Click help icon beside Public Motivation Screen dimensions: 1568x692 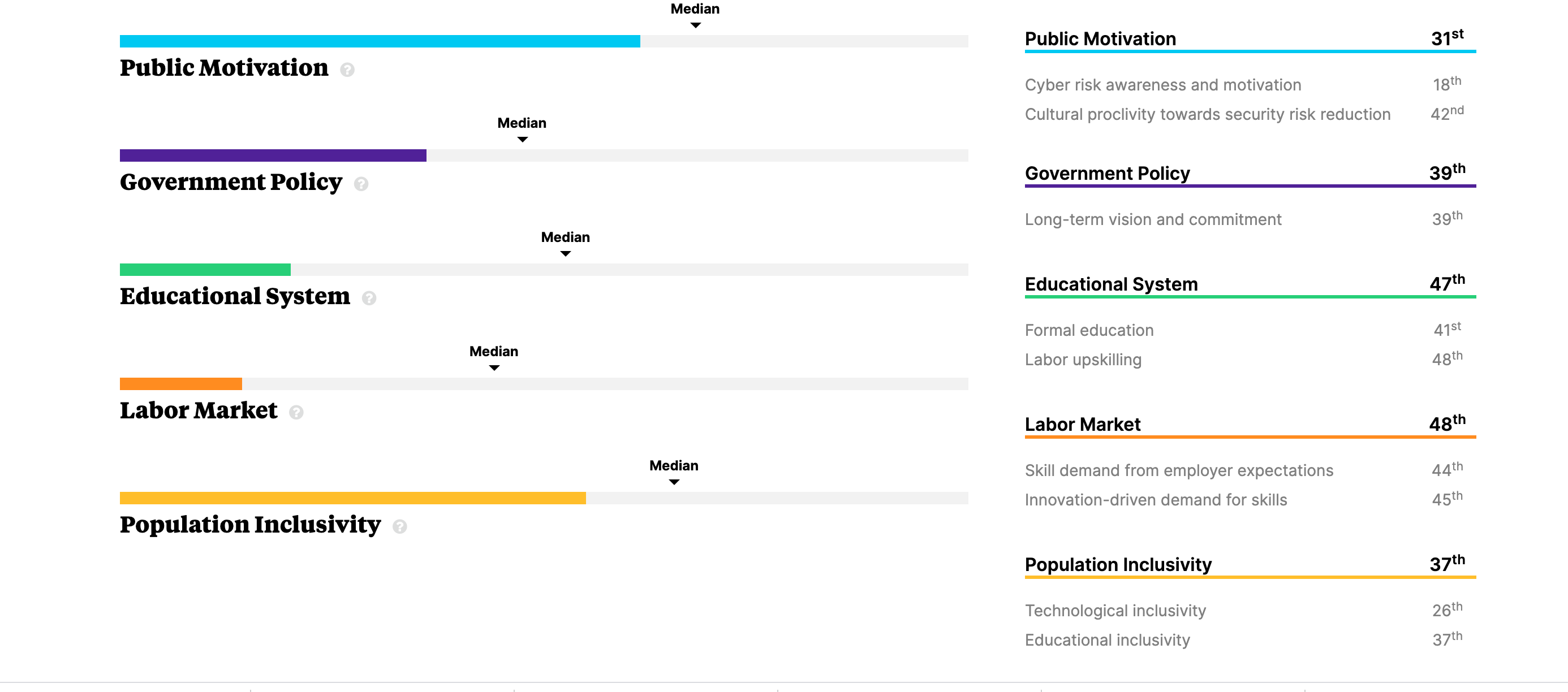(x=347, y=70)
